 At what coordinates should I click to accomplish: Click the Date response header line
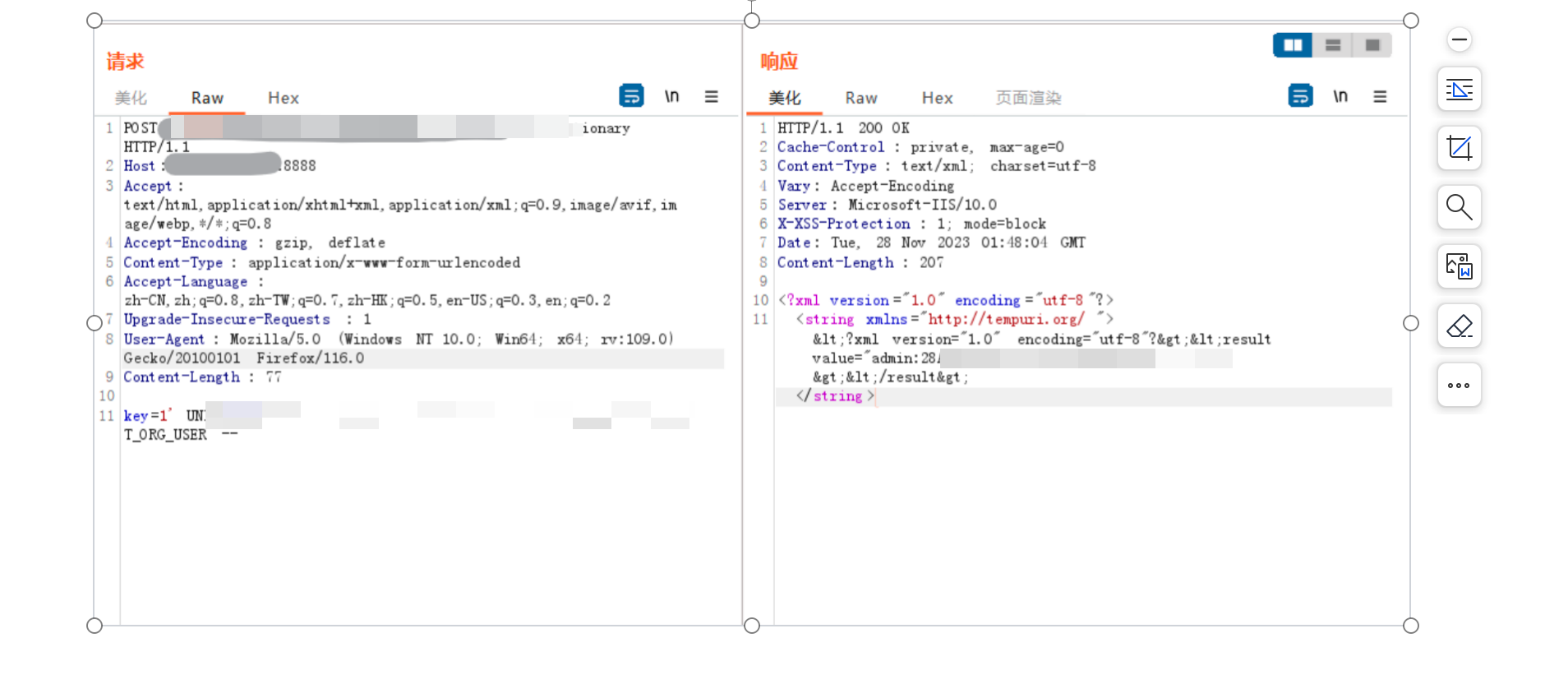(x=932, y=243)
